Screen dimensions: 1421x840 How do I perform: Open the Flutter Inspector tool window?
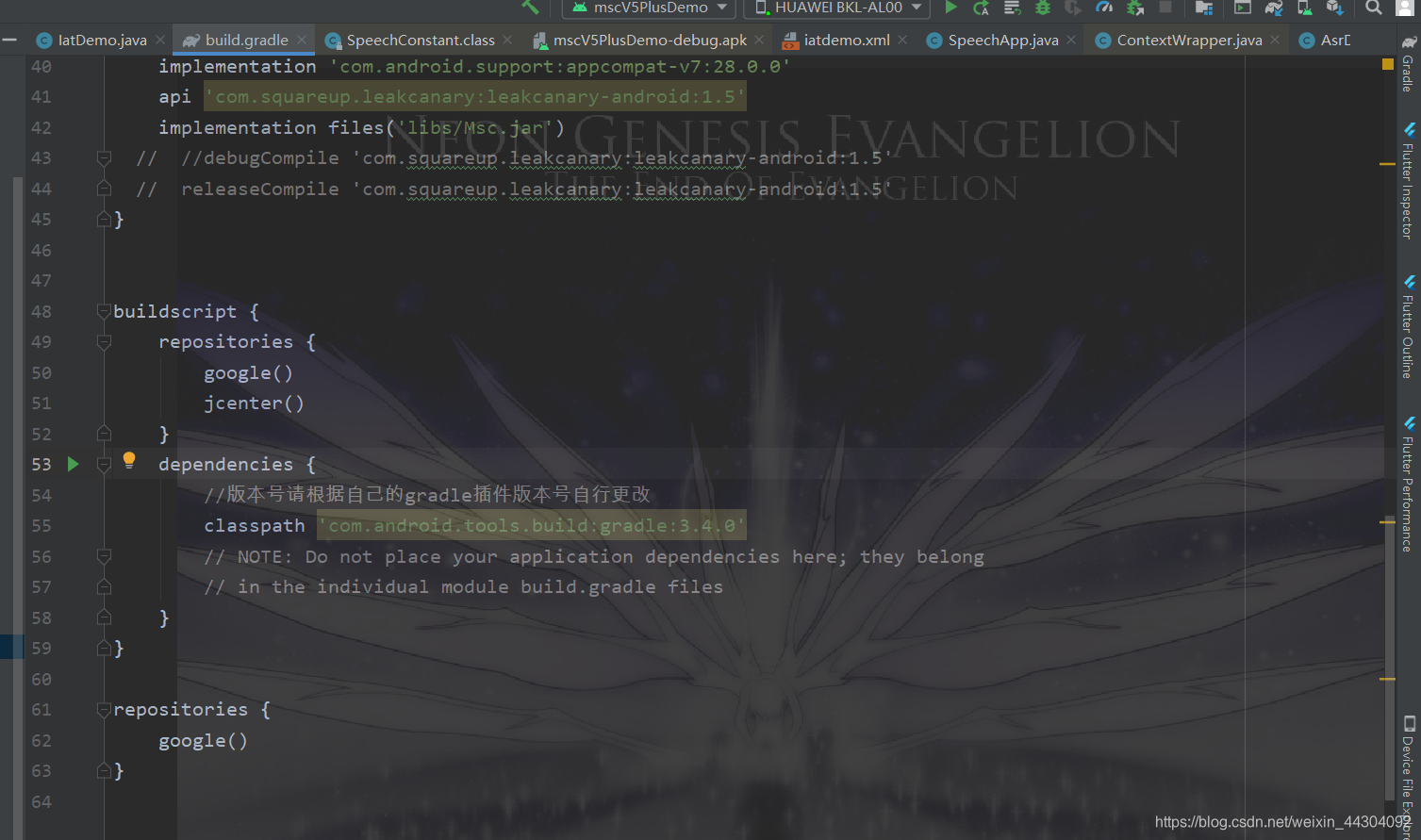[x=1408, y=180]
